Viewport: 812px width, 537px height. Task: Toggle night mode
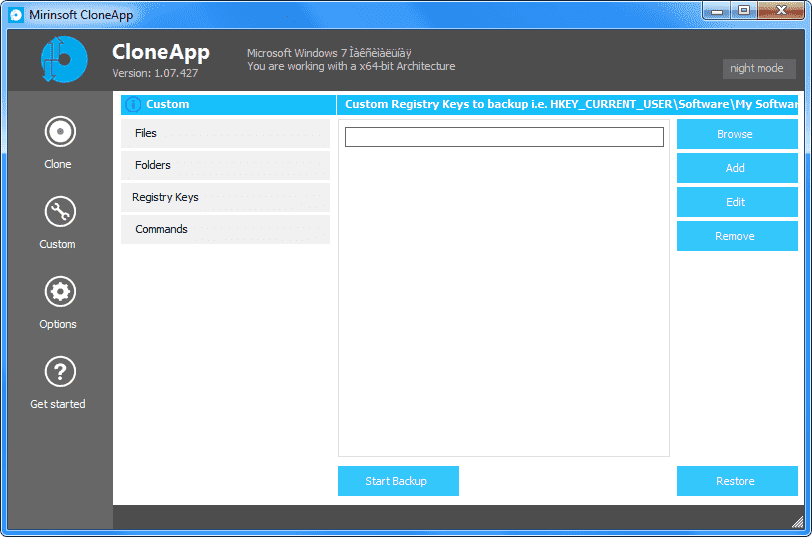pos(757,68)
